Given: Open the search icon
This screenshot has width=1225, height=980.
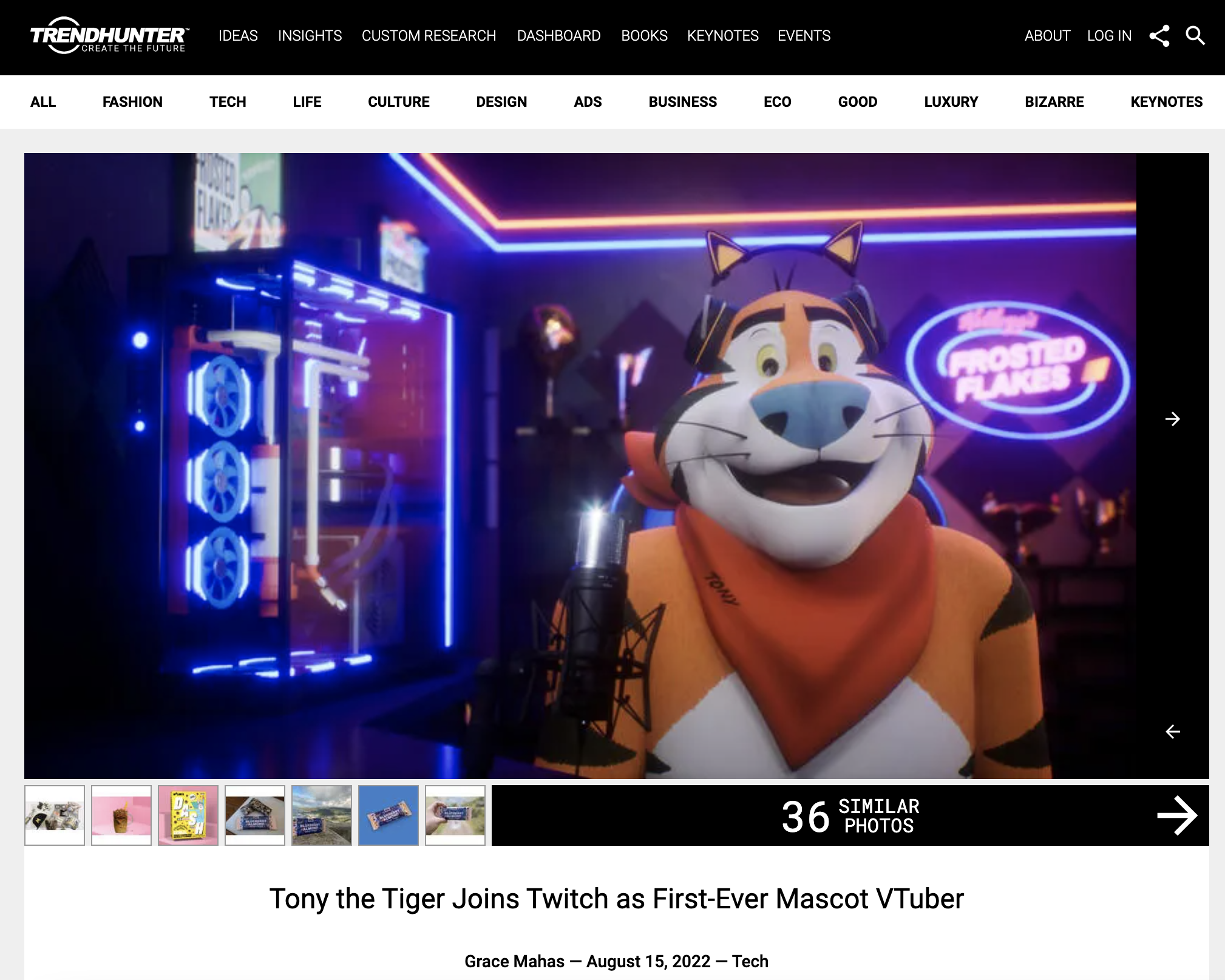Looking at the screenshot, I should (x=1195, y=36).
